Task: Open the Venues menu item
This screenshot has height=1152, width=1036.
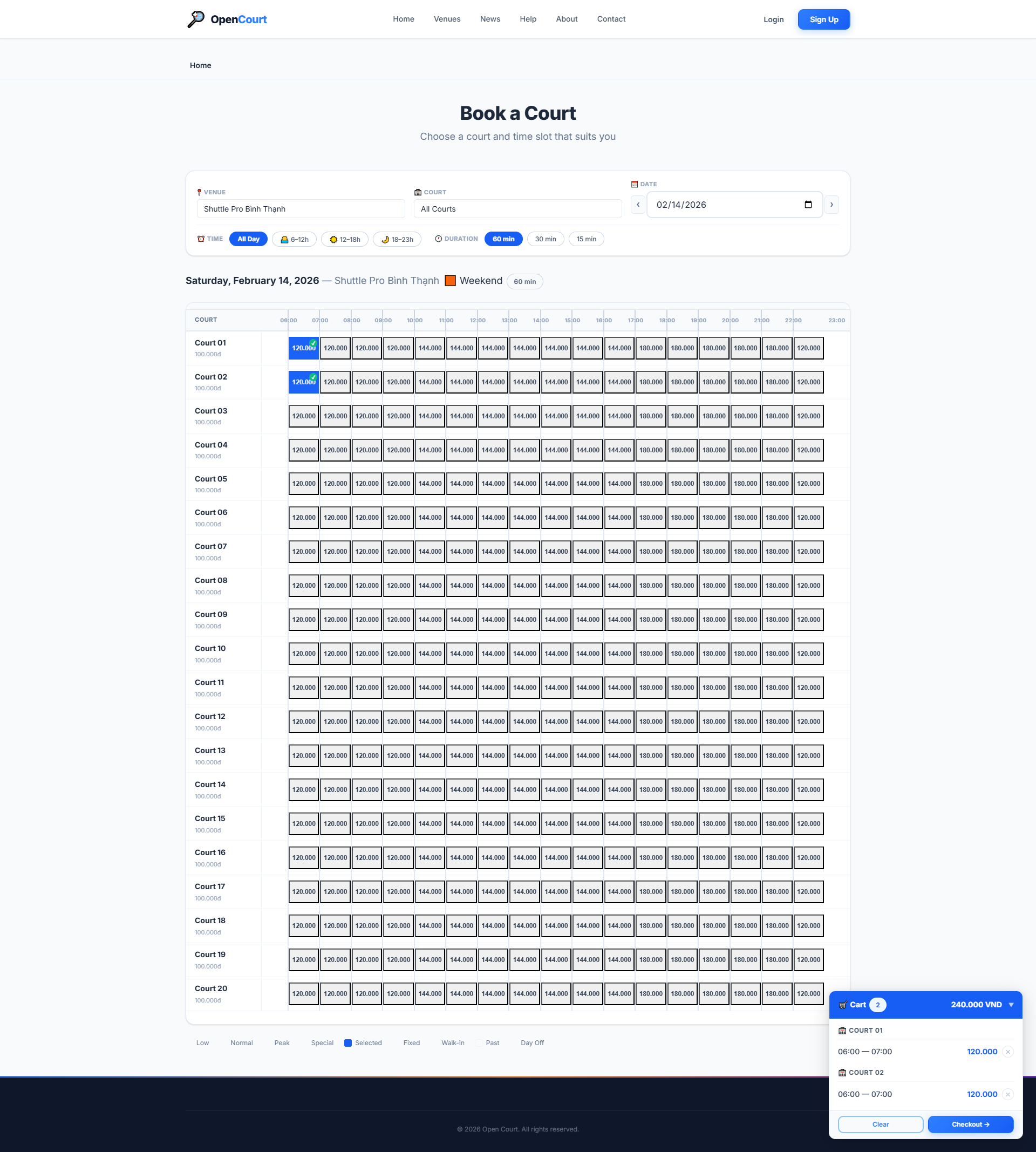Action: click(x=447, y=19)
